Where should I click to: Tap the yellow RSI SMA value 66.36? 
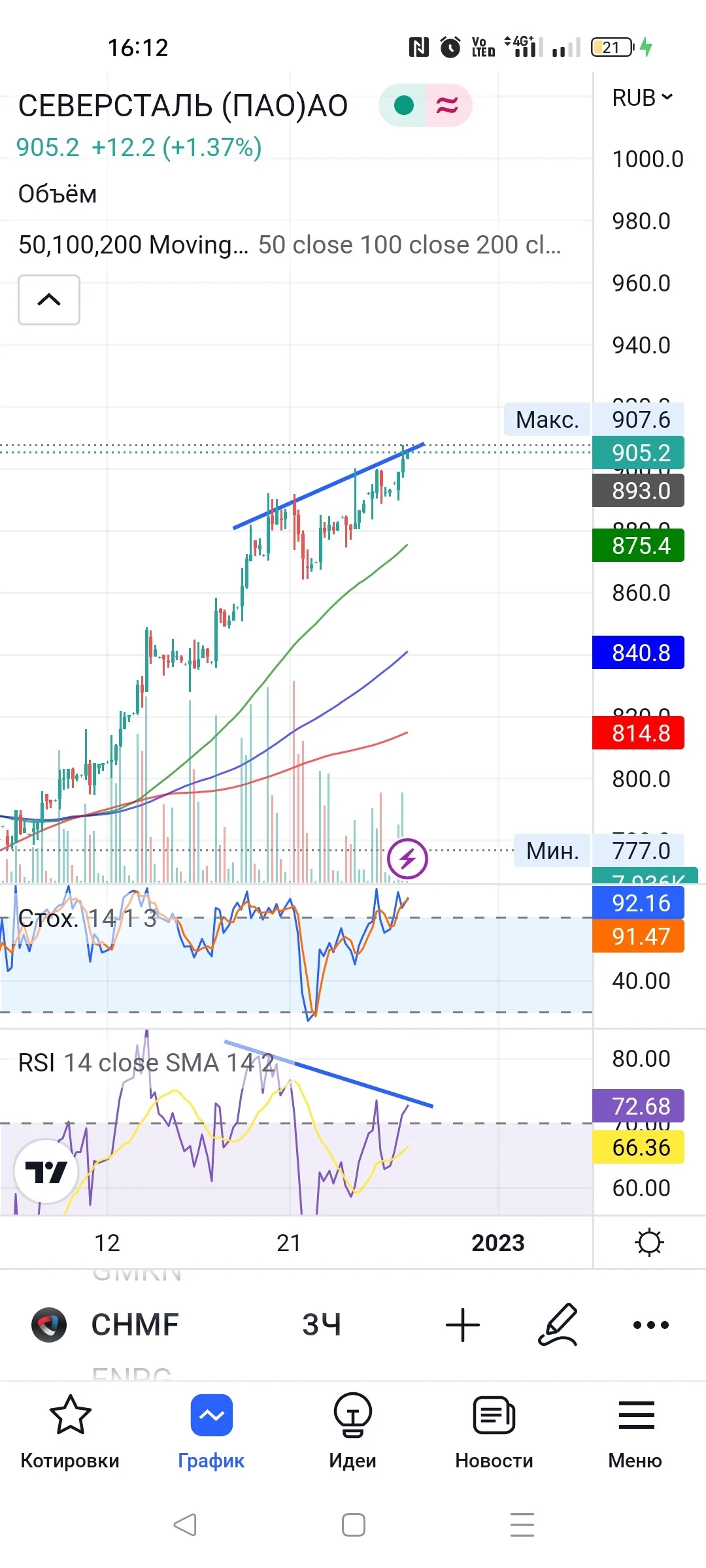638,1147
